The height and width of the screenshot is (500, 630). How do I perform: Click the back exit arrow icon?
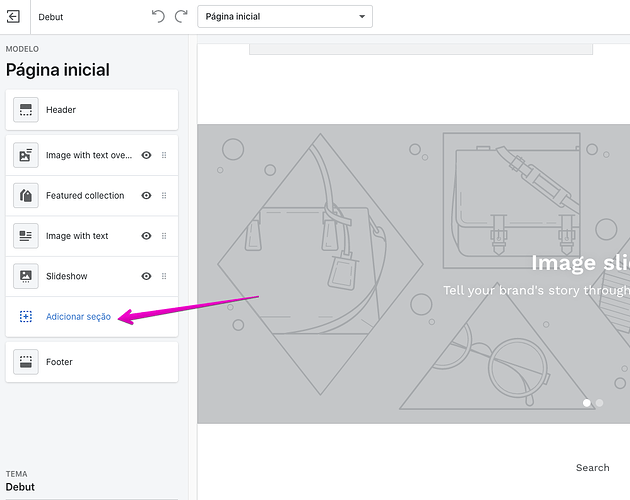[x=13, y=17]
